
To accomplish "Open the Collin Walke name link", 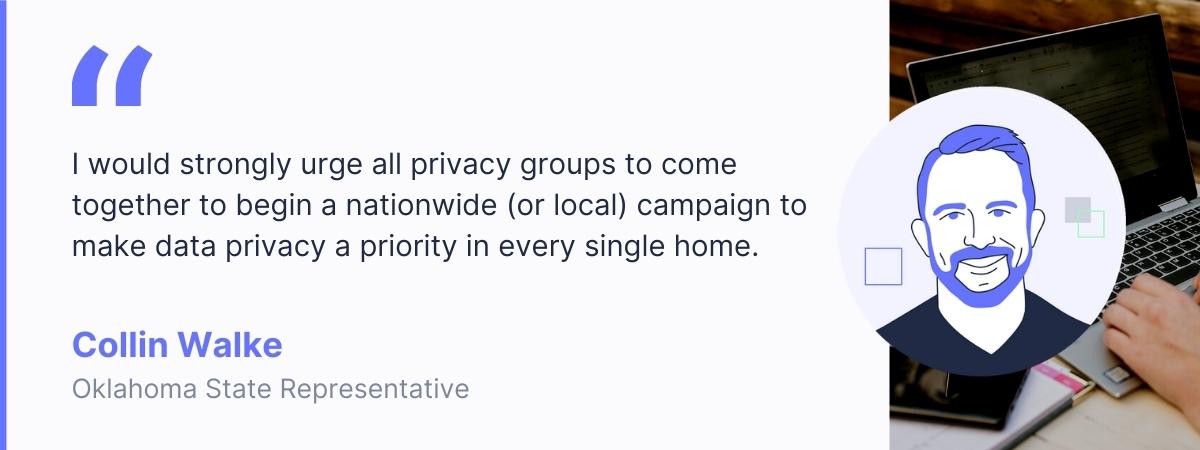I will [x=177, y=346].
